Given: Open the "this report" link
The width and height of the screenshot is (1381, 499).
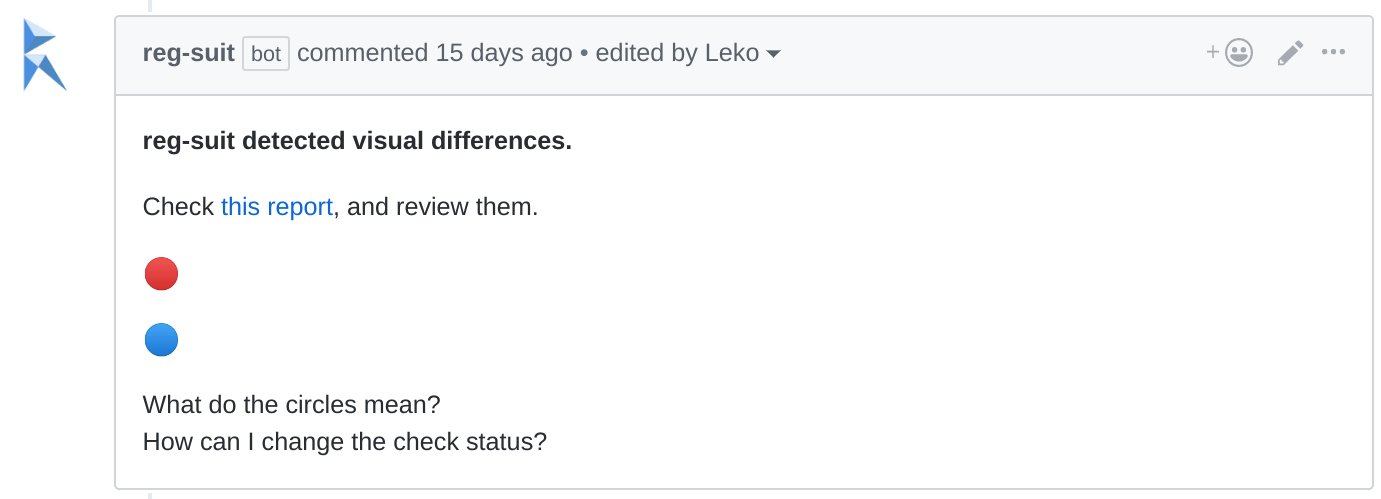Looking at the screenshot, I should pos(276,207).
